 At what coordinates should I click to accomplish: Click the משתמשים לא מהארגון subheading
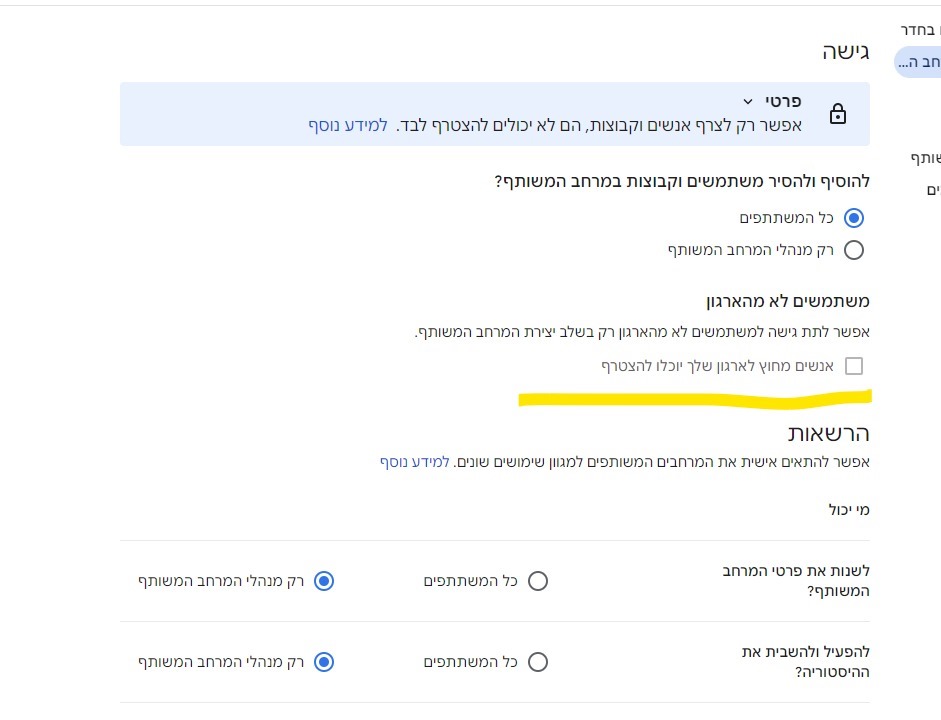coord(787,300)
